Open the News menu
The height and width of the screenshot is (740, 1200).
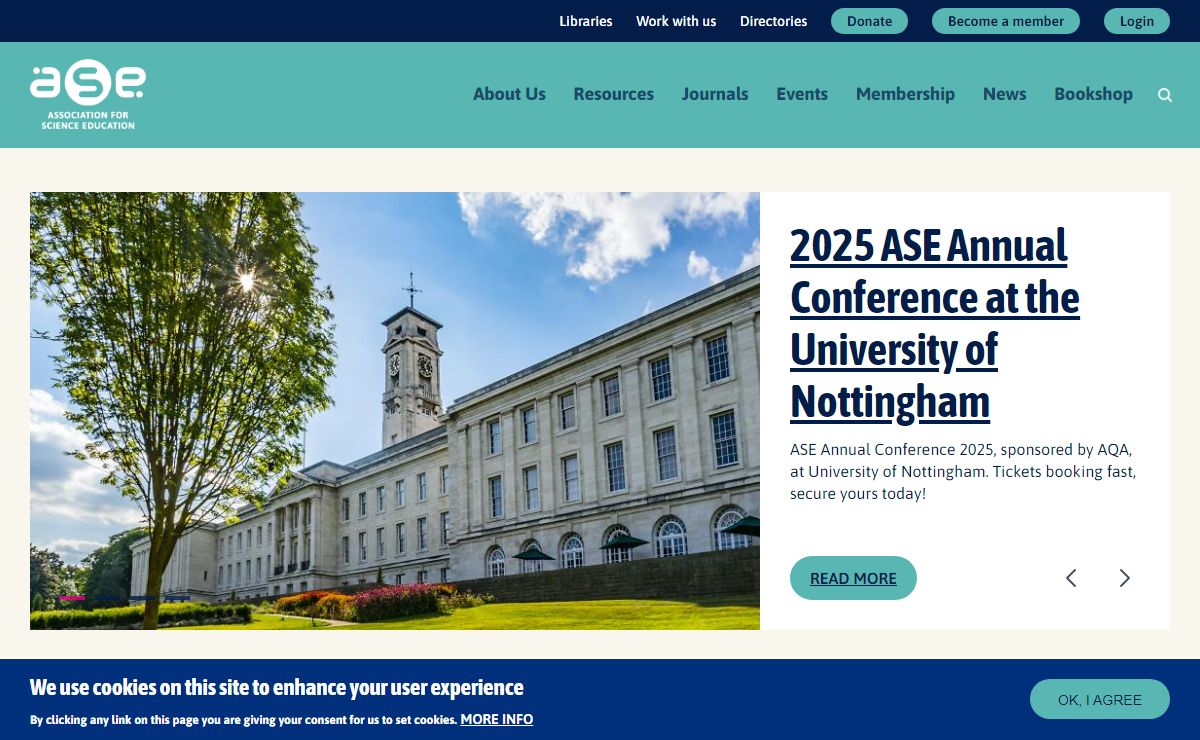(x=1004, y=94)
